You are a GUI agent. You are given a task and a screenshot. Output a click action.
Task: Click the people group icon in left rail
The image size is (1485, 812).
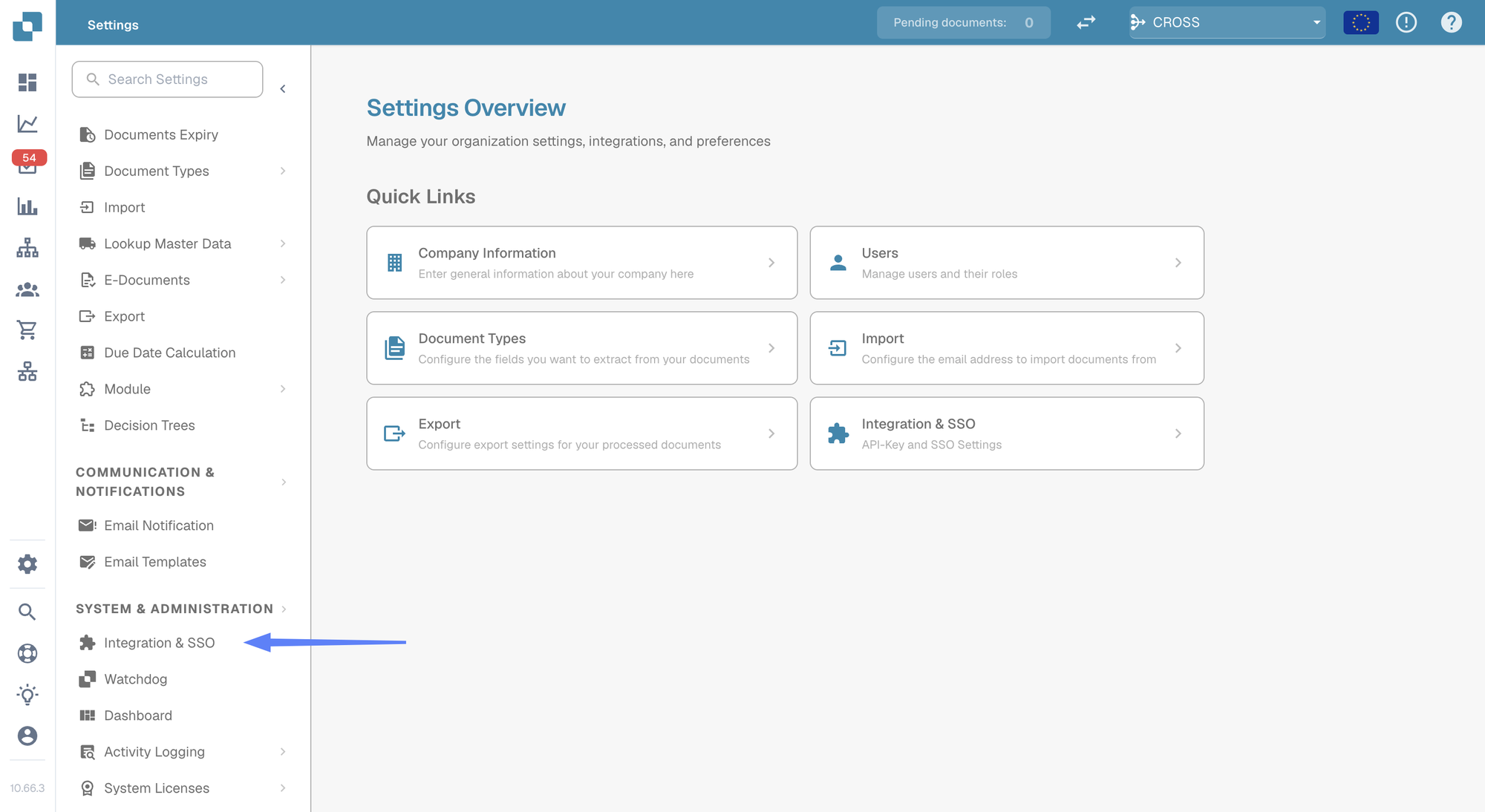[27, 289]
